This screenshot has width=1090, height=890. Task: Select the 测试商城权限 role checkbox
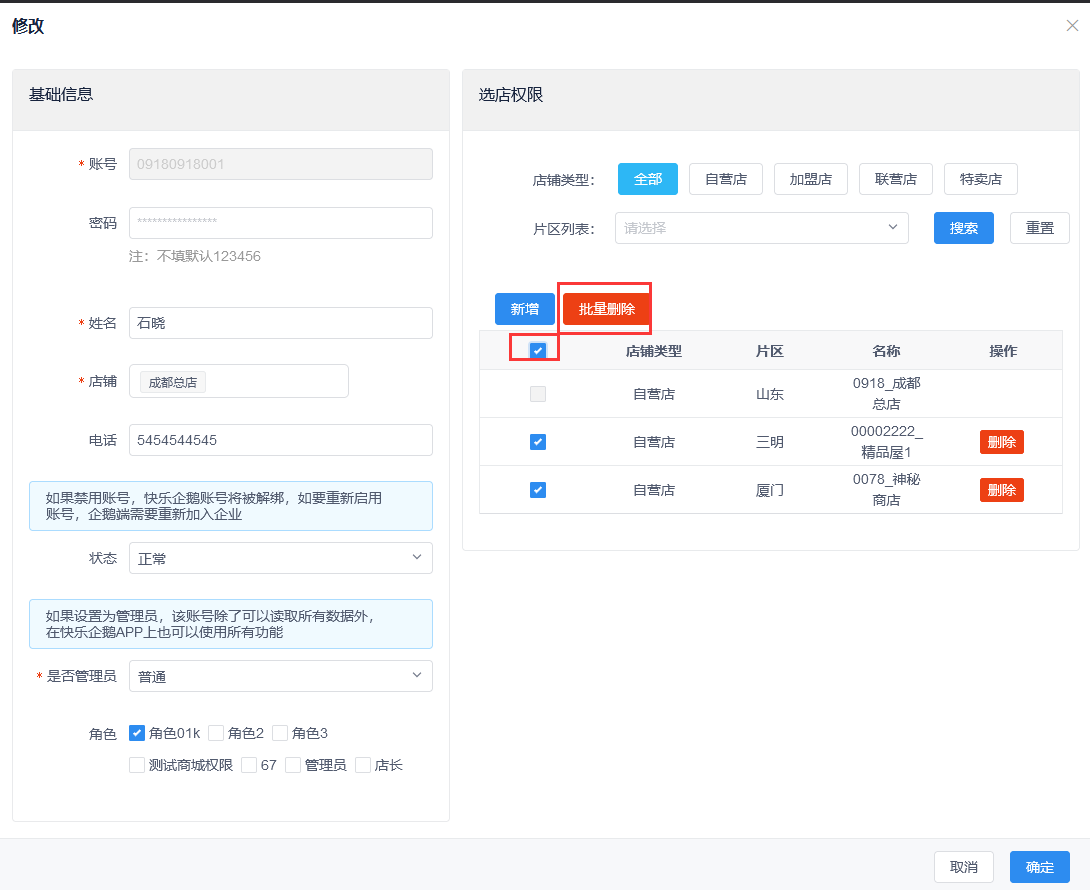tap(137, 765)
